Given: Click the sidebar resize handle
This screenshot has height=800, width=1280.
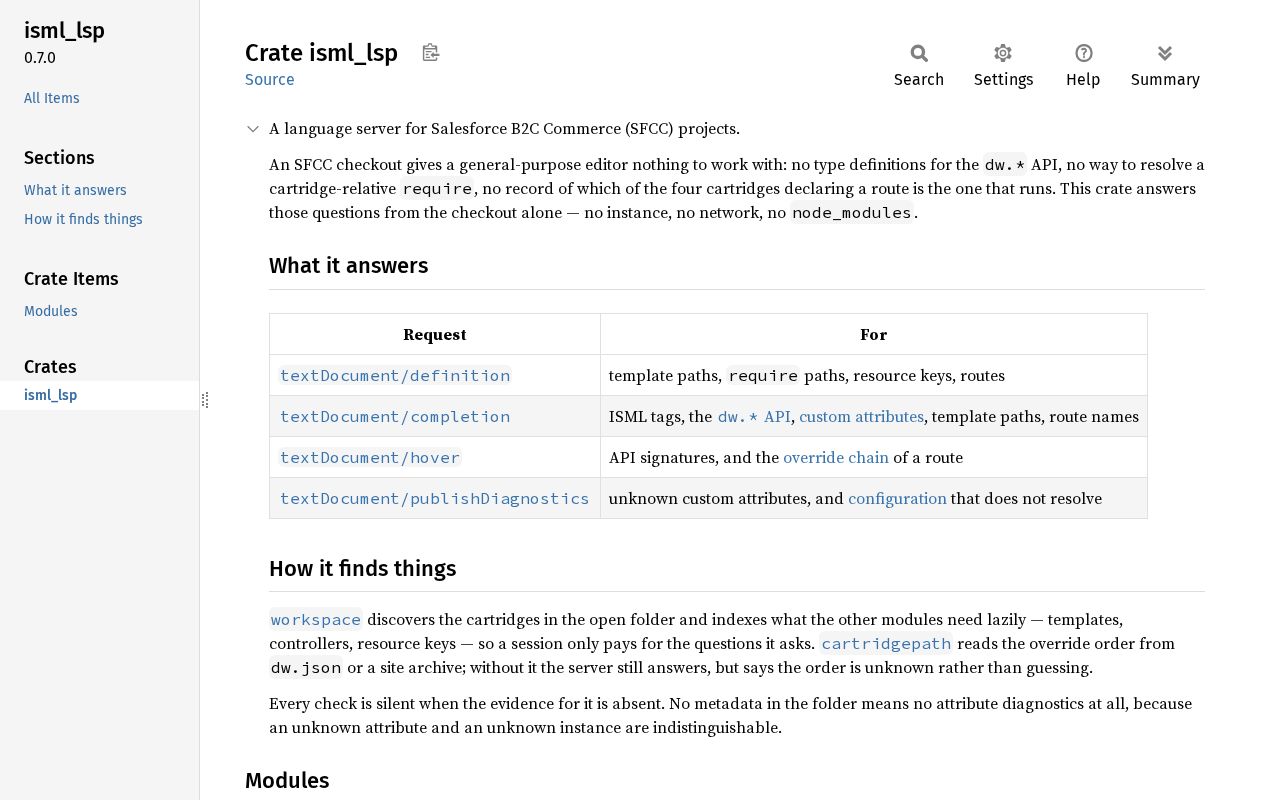Looking at the screenshot, I should (205, 400).
